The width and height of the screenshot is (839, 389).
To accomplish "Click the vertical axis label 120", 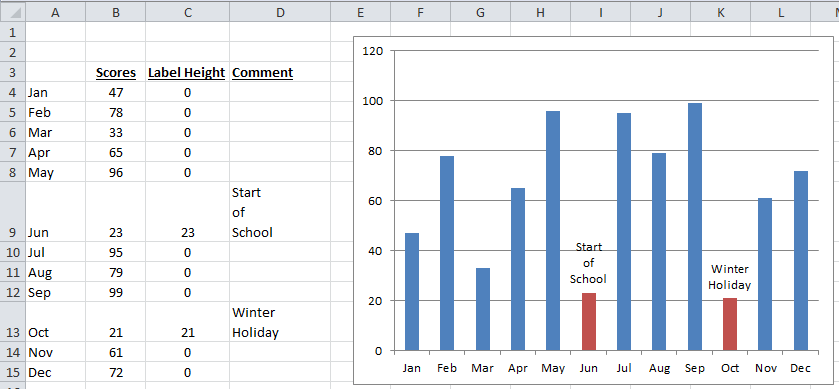I will 371,51.
